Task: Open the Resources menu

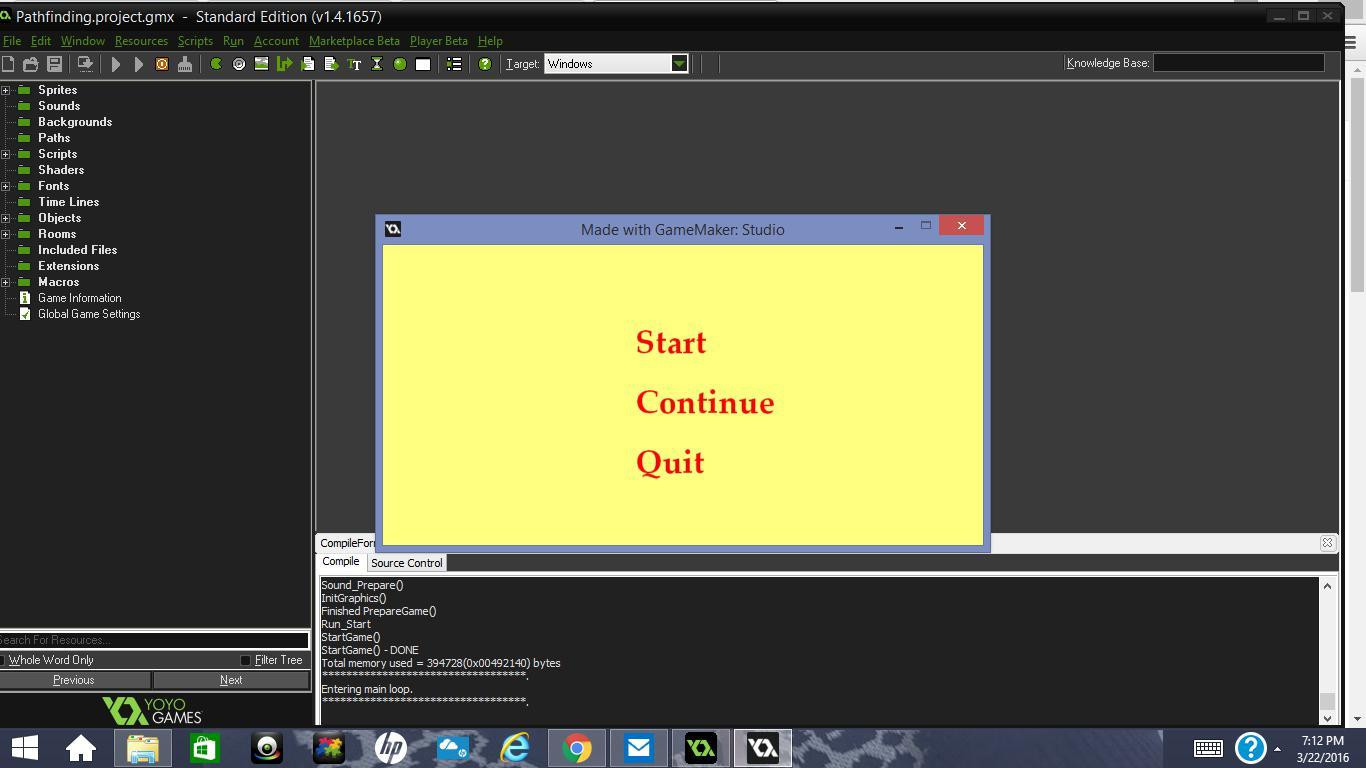Action: click(141, 41)
